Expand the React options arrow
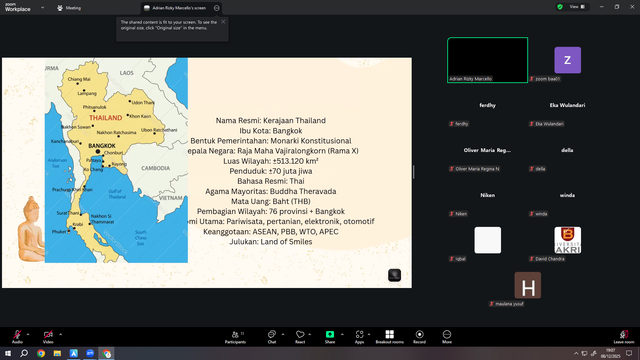The width and height of the screenshot is (640, 360). (309, 334)
